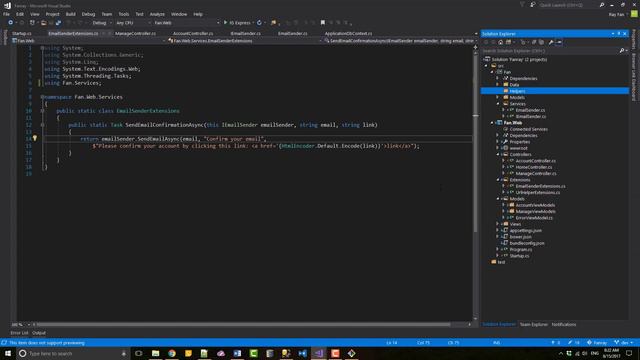This screenshot has height=360, width=640.
Task: Collapse the EmailSenderExtensions class outlining toggle
Action: (42, 111)
